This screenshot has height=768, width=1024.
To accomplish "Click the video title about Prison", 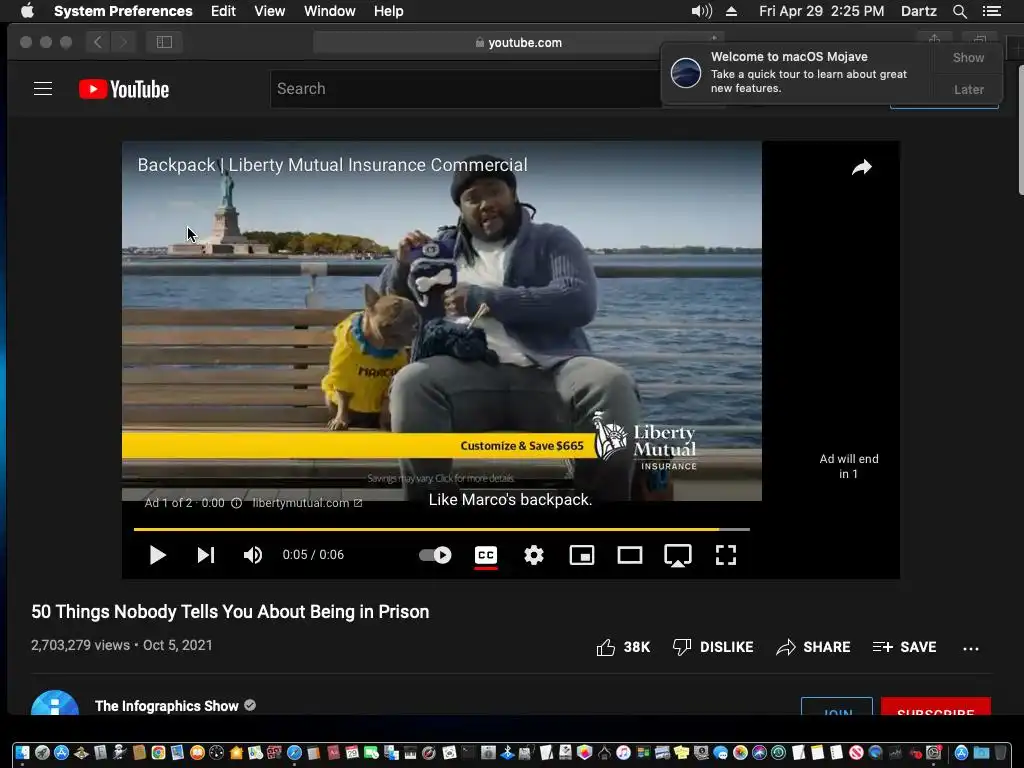I will 230,612.
